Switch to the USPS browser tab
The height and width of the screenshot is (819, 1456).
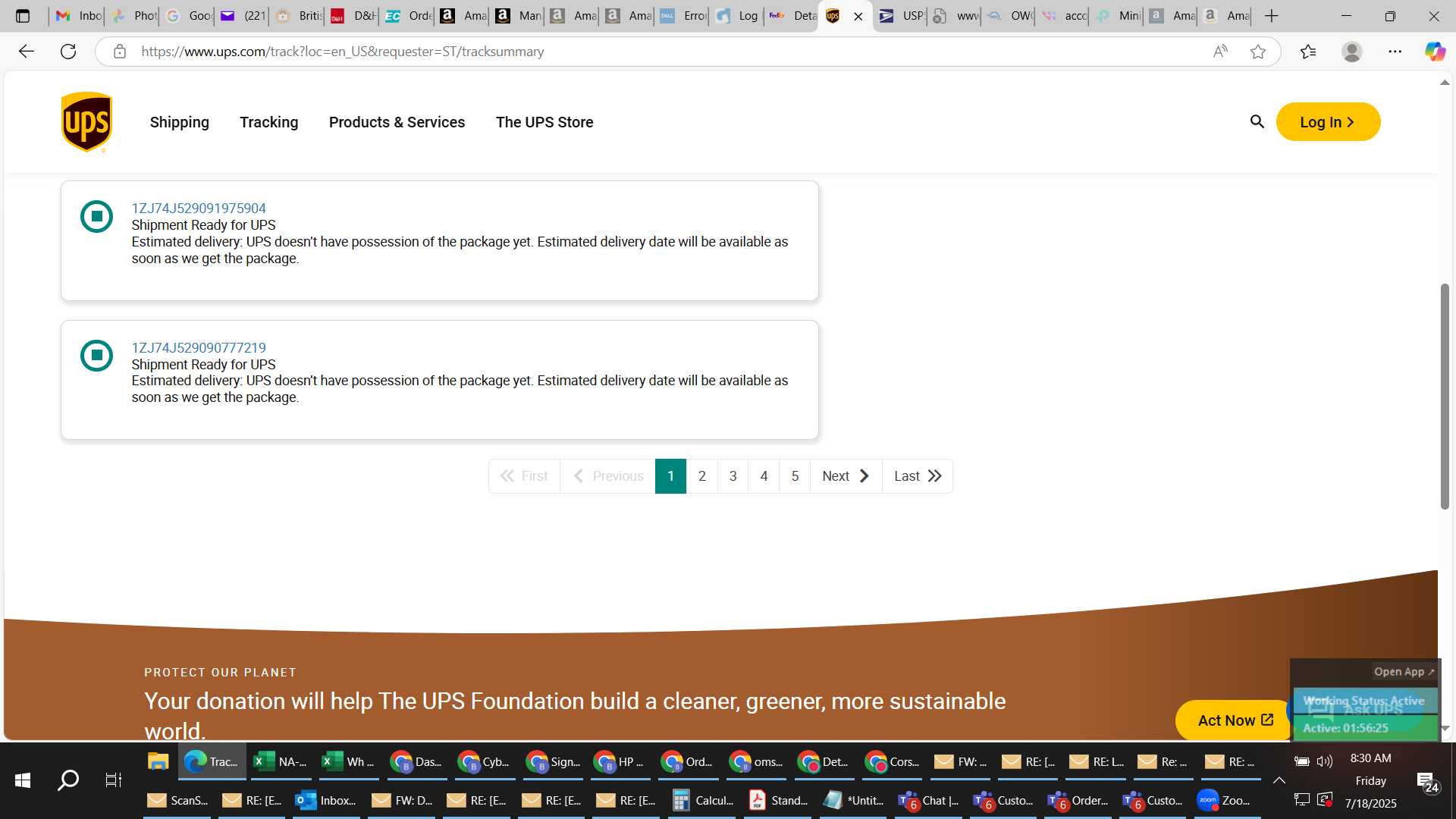900,16
